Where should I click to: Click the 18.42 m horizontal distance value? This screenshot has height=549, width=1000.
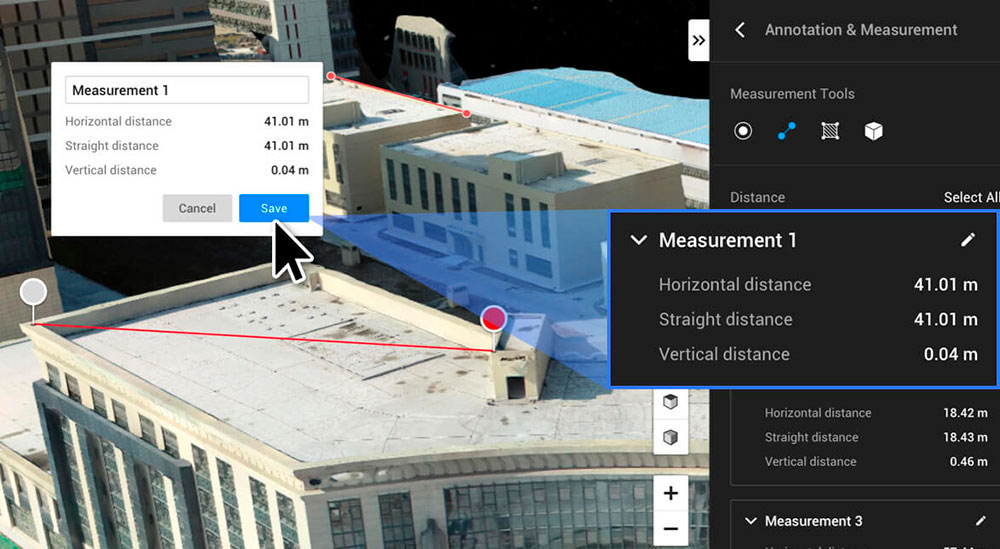pos(966,413)
